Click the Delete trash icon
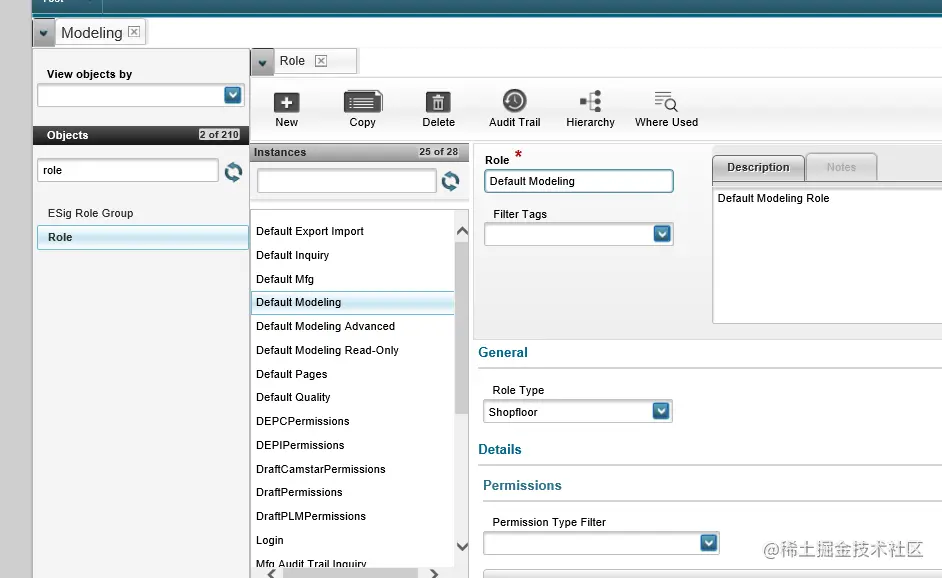This screenshot has height=578, width=942. point(438,102)
